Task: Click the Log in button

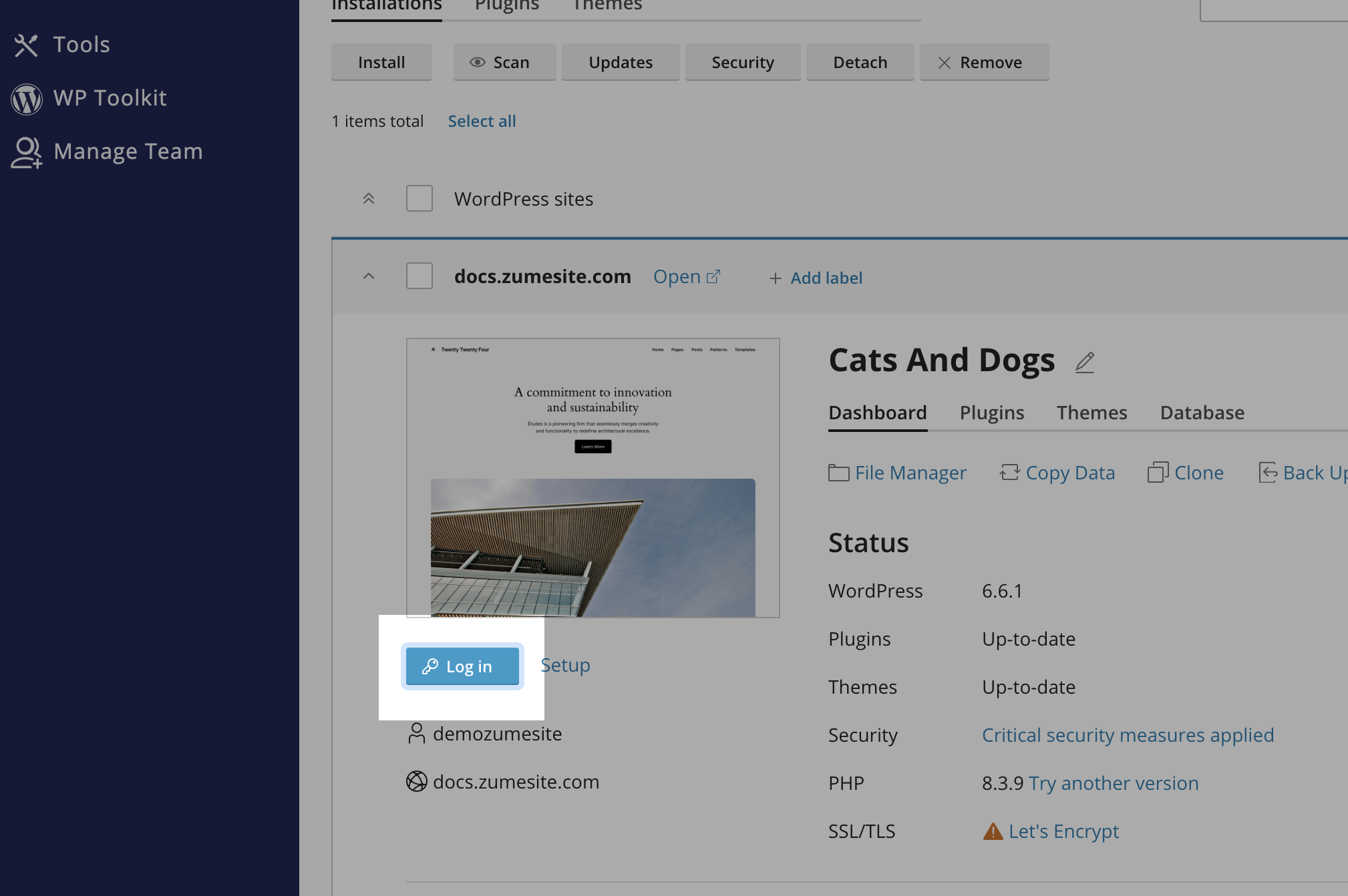Action: [x=463, y=665]
